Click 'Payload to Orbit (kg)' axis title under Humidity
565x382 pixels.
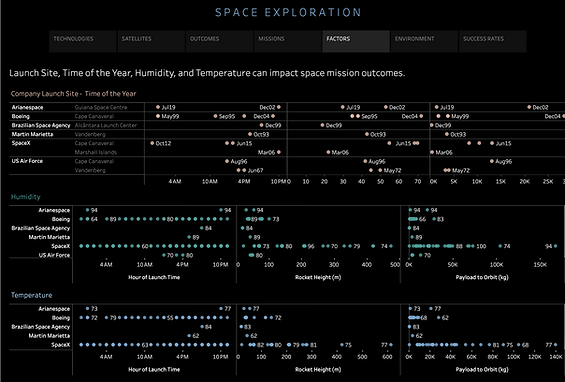[482, 277]
